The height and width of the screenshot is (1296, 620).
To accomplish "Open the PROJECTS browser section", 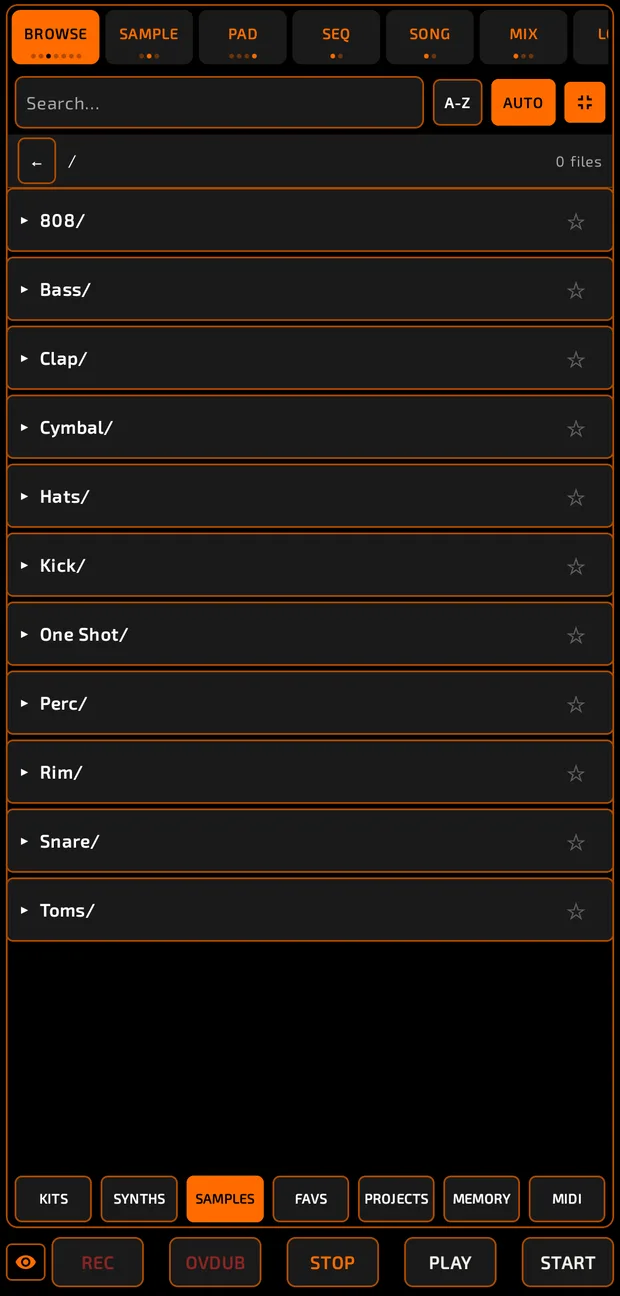I will click(396, 1199).
